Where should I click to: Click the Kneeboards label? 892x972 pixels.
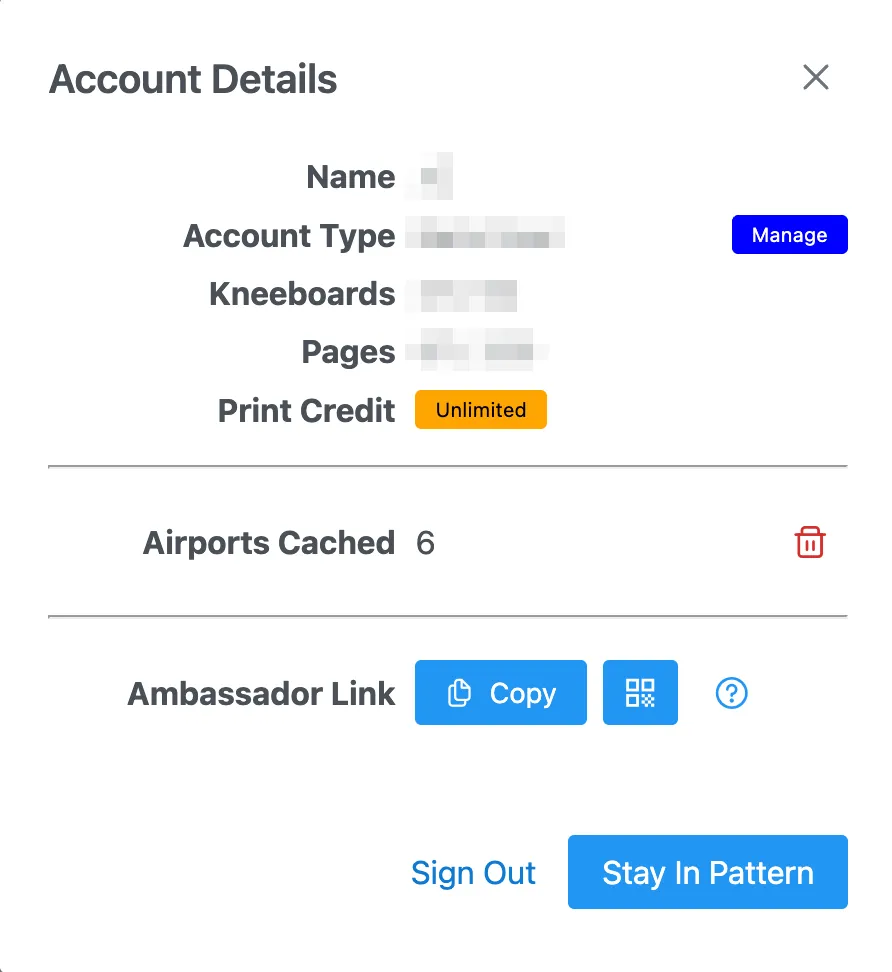302,294
